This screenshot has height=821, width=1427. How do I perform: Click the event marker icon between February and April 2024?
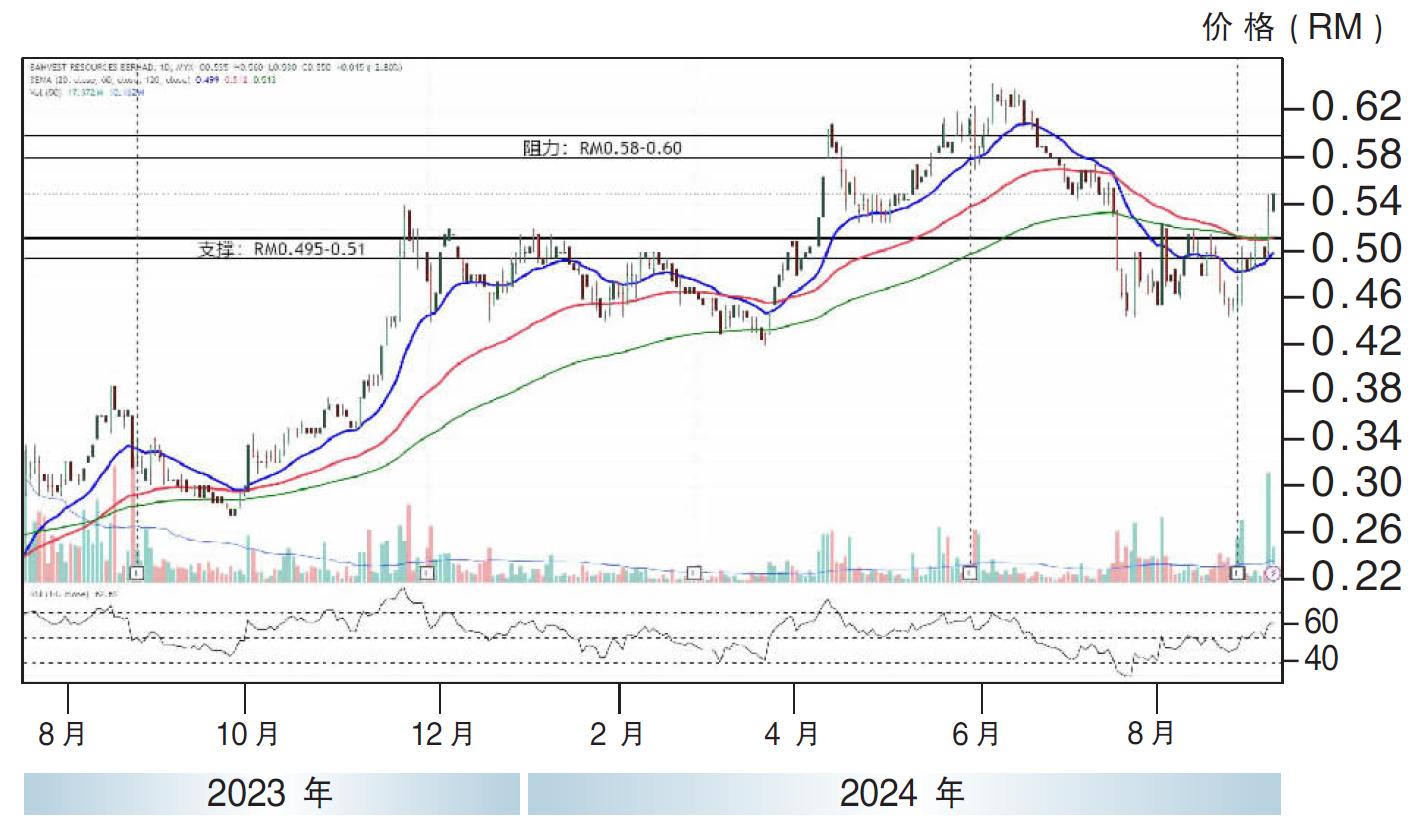(694, 573)
